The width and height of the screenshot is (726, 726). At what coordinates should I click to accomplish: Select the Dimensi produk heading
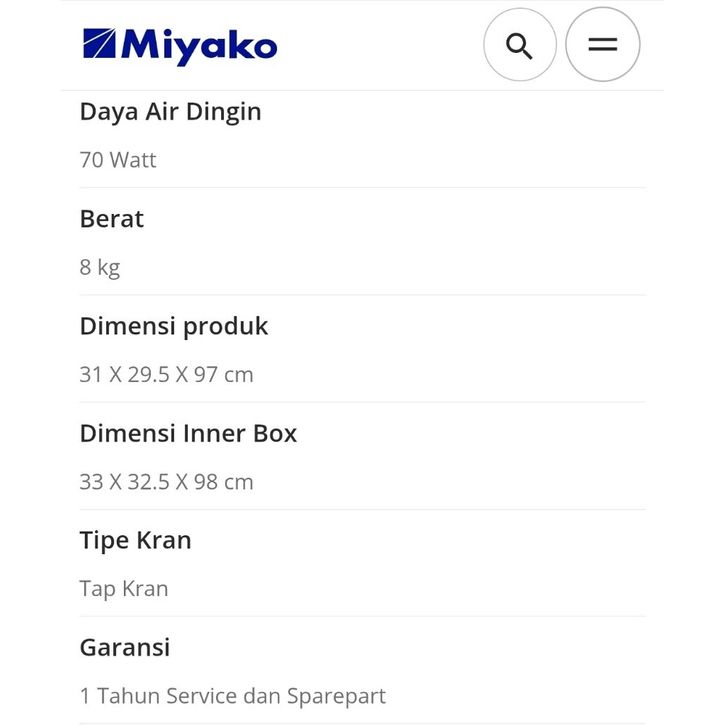[174, 326]
